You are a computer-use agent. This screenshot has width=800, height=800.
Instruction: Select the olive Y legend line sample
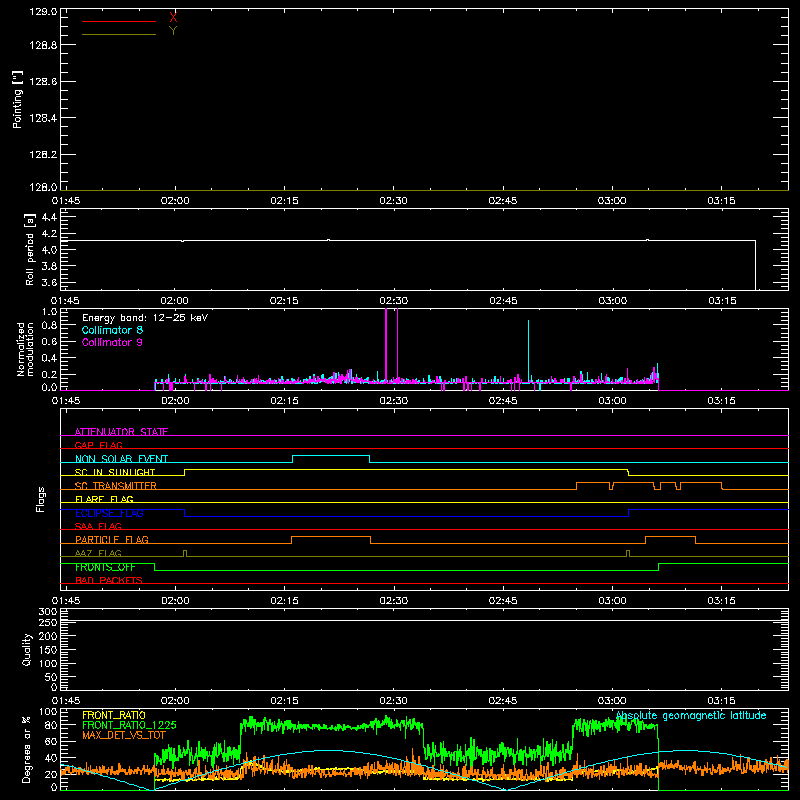pos(119,35)
